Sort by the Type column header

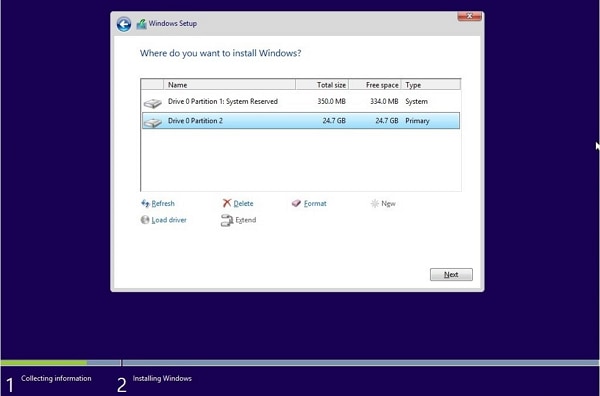[431, 85]
